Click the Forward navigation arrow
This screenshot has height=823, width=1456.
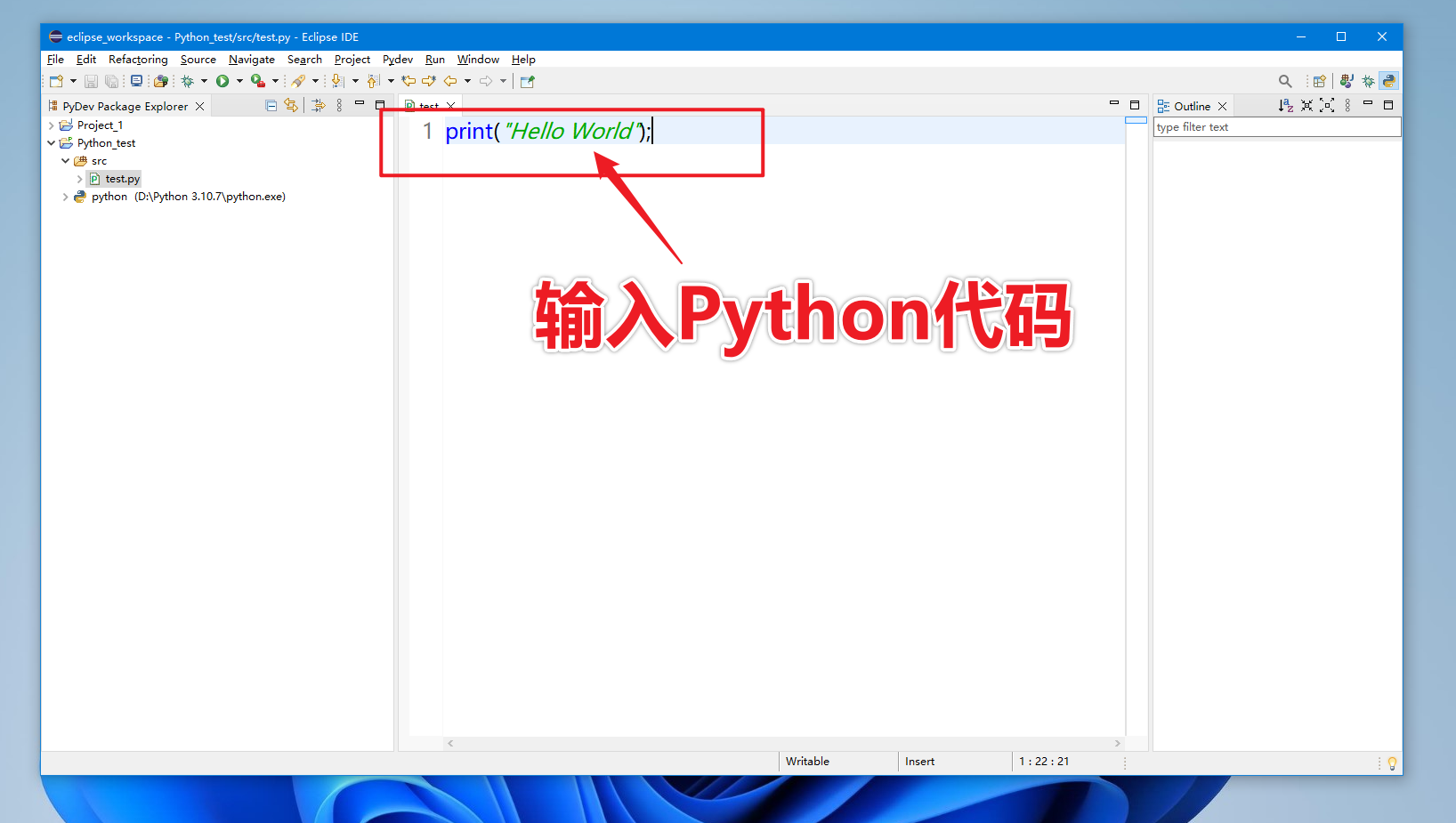tap(486, 81)
